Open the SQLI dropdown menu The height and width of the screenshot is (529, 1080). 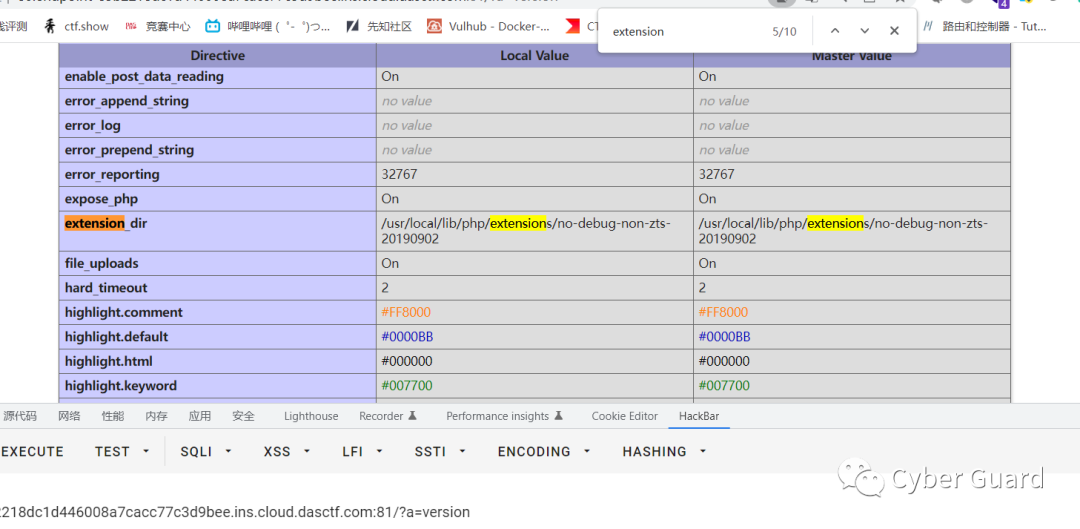coord(206,451)
